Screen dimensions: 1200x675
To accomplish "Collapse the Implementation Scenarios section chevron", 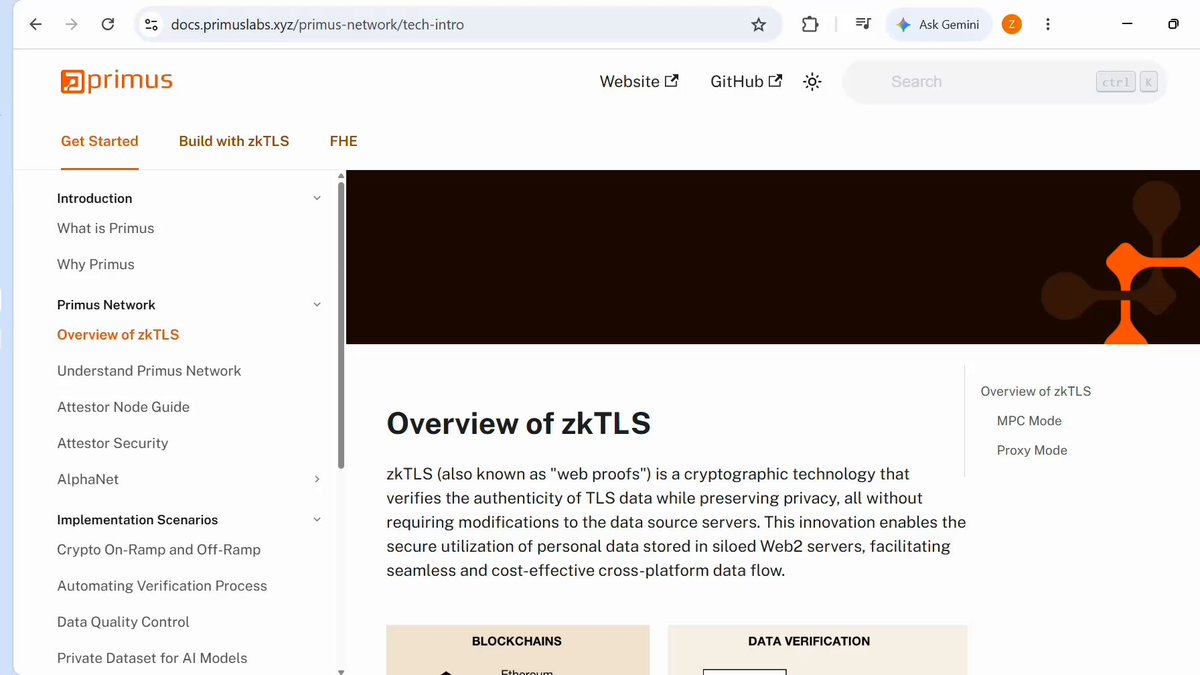I will [x=317, y=519].
